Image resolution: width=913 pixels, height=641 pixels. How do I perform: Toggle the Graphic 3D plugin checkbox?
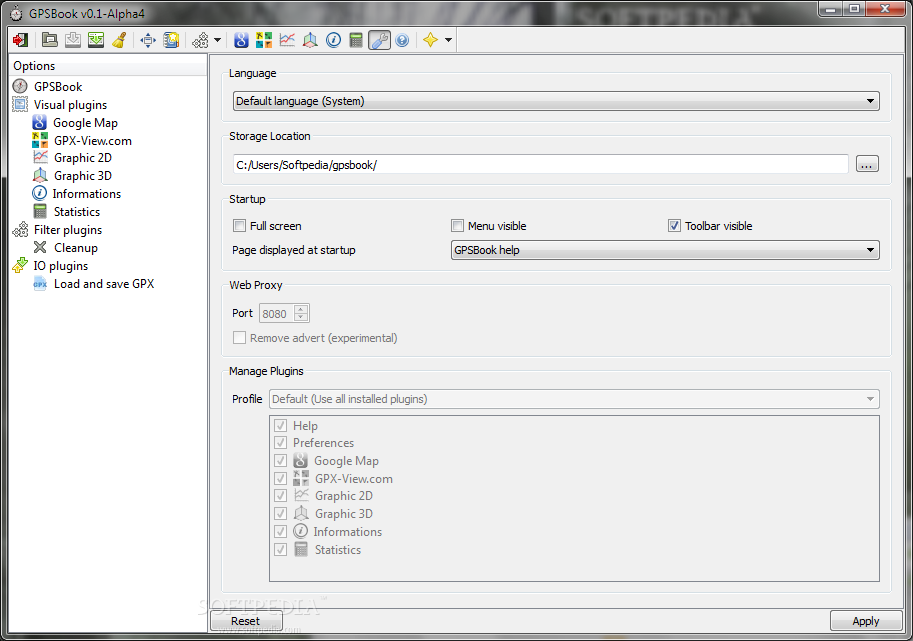(281, 513)
